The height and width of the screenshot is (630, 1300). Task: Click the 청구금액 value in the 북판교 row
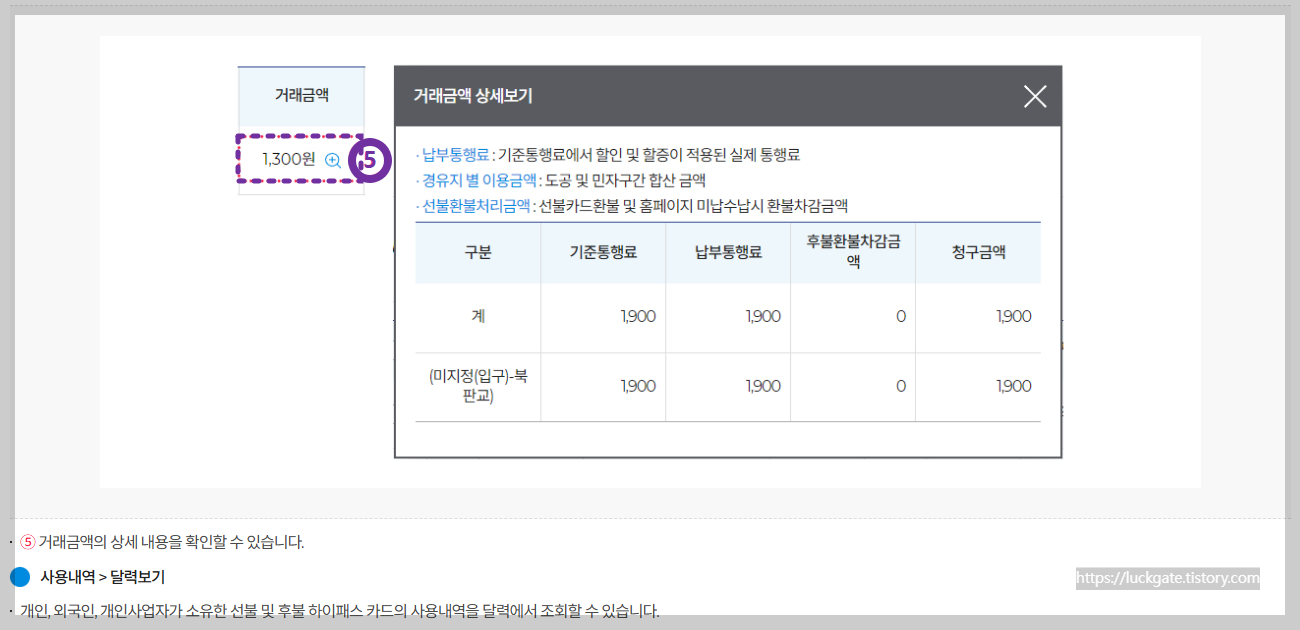coord(1014,387)
